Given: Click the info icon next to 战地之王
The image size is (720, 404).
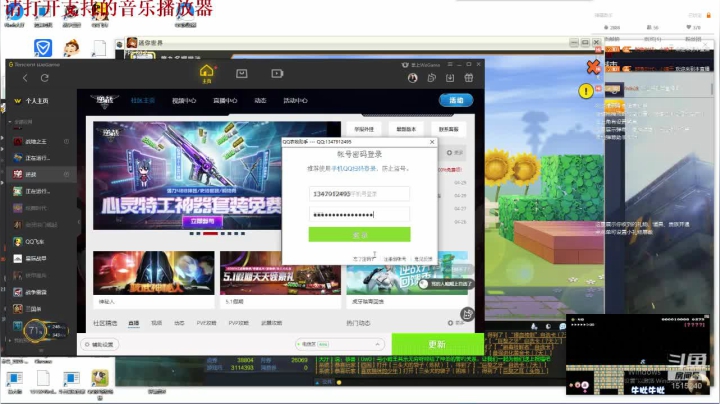Looking at the screenshot, I should tap(67, 141).
